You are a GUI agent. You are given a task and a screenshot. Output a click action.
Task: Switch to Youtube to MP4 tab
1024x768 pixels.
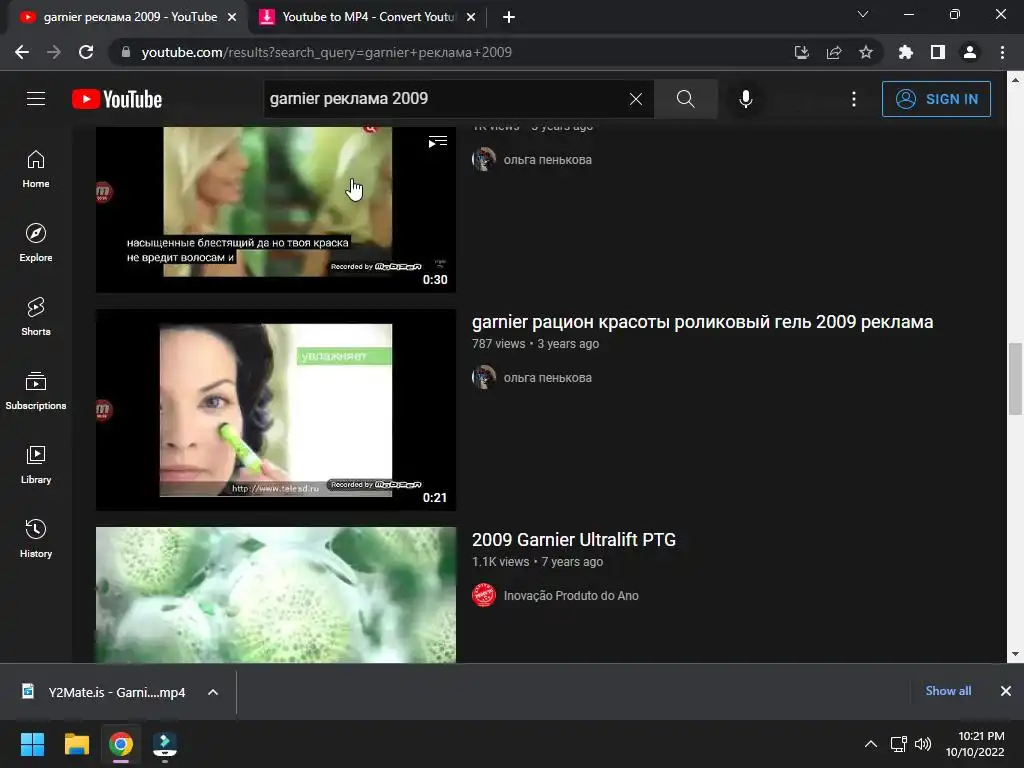coord(369,17)
